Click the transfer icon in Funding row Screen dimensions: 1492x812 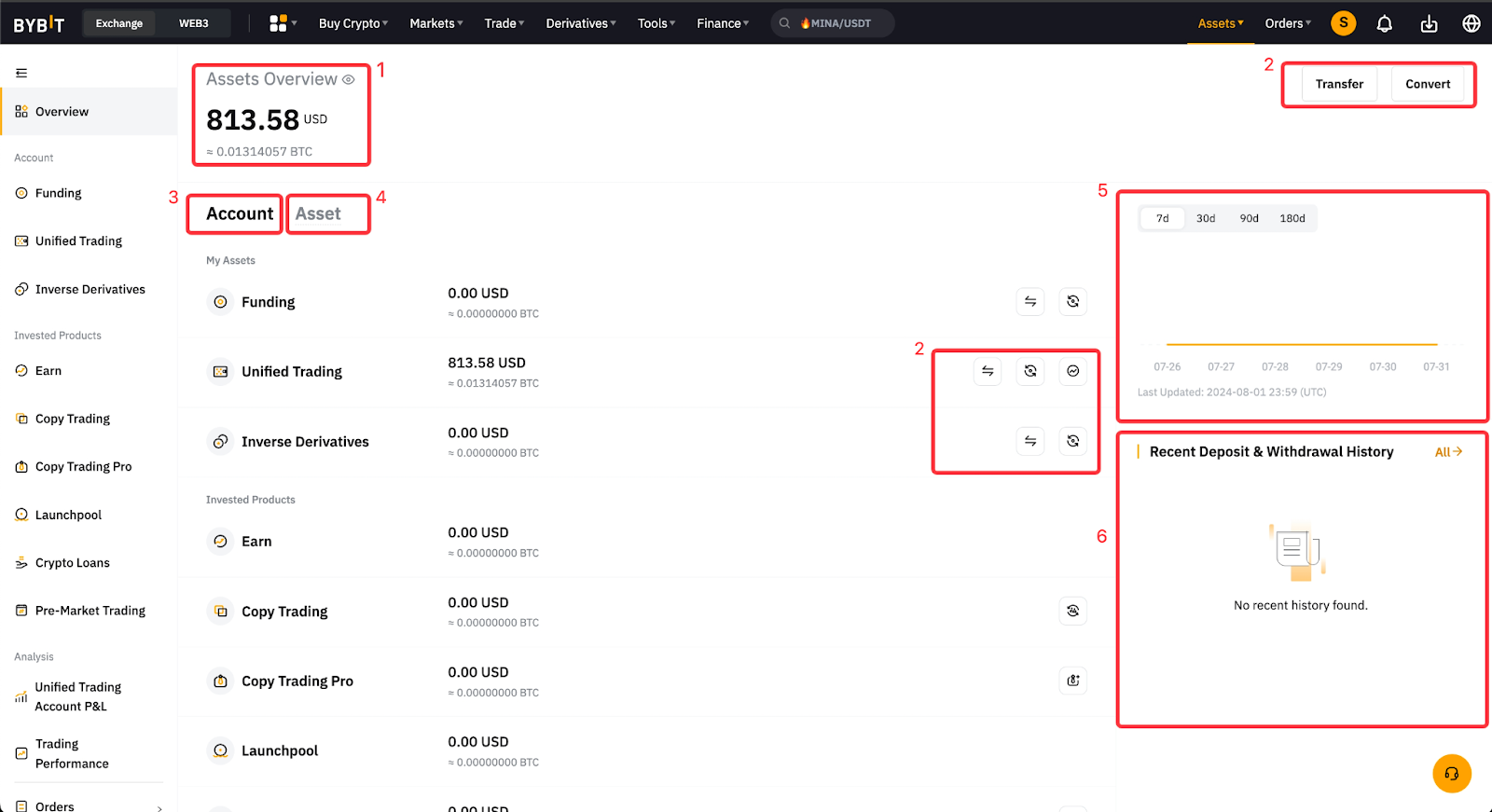coord(1030,302)
